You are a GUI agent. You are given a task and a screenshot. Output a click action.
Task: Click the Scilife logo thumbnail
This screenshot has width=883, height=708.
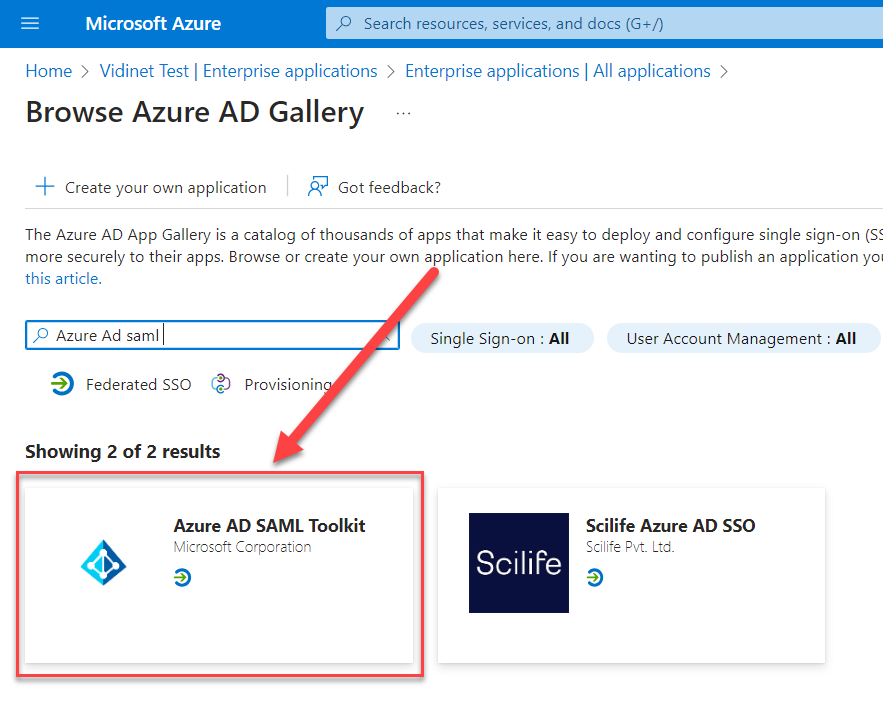click(518, 563)
